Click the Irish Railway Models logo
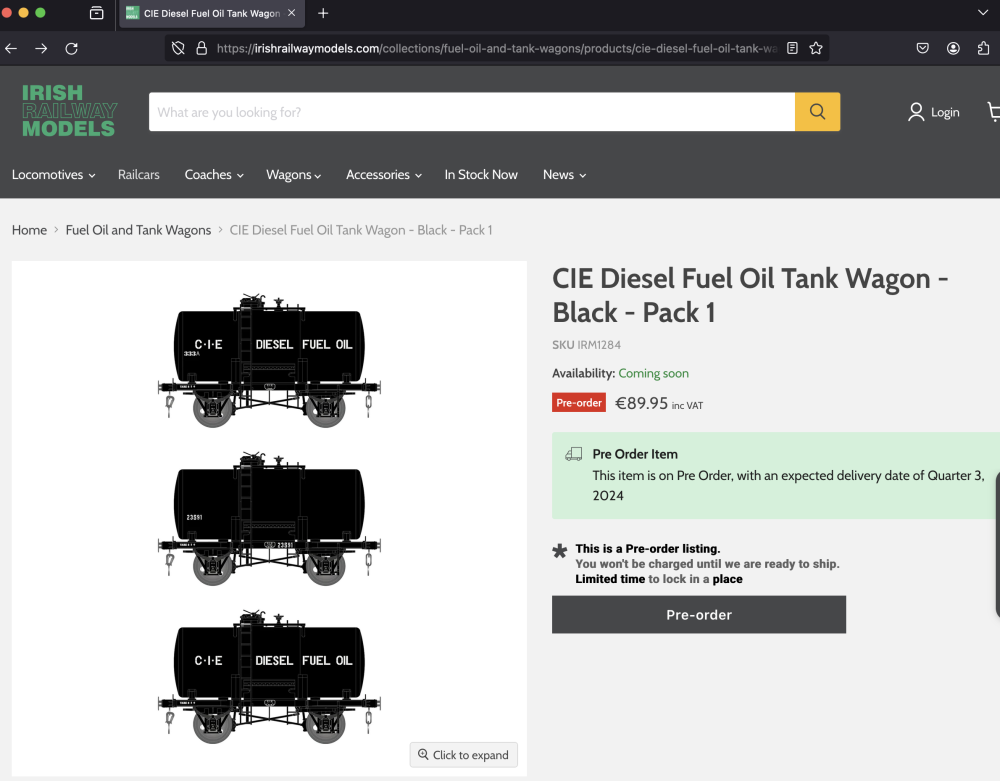 [x=69, y=111]
